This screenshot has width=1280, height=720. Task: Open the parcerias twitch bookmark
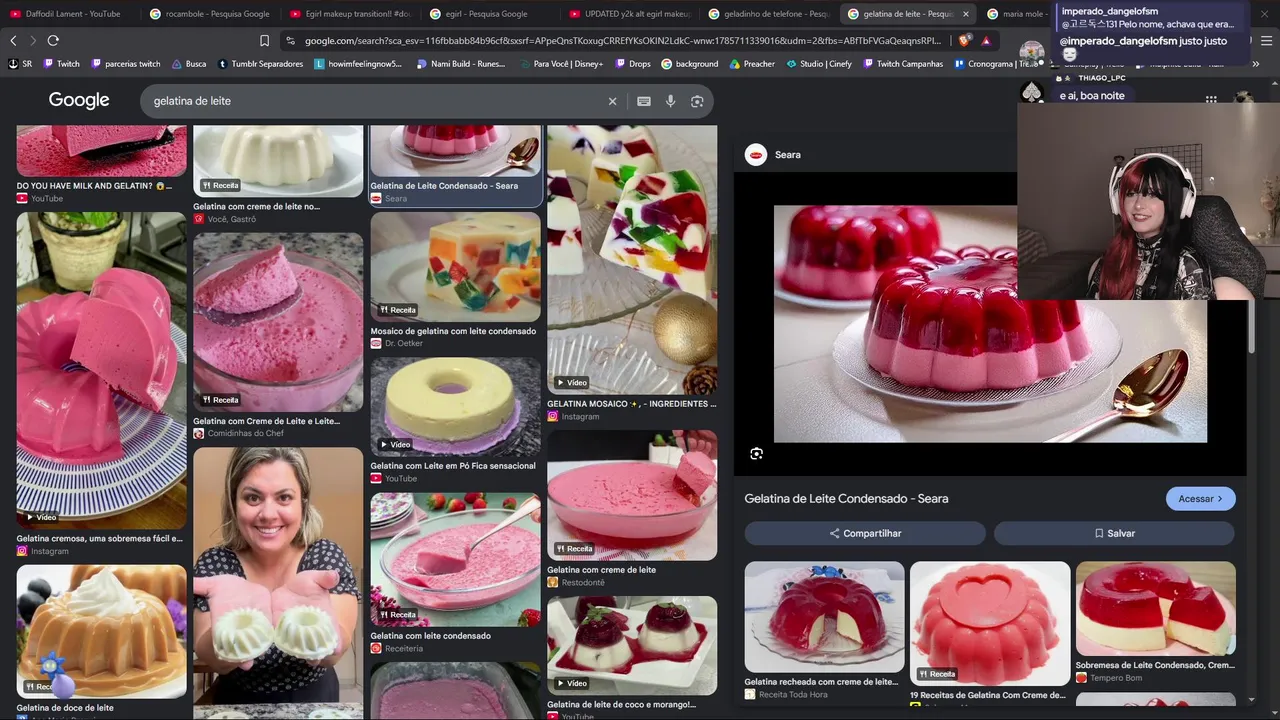pos(125,63)
